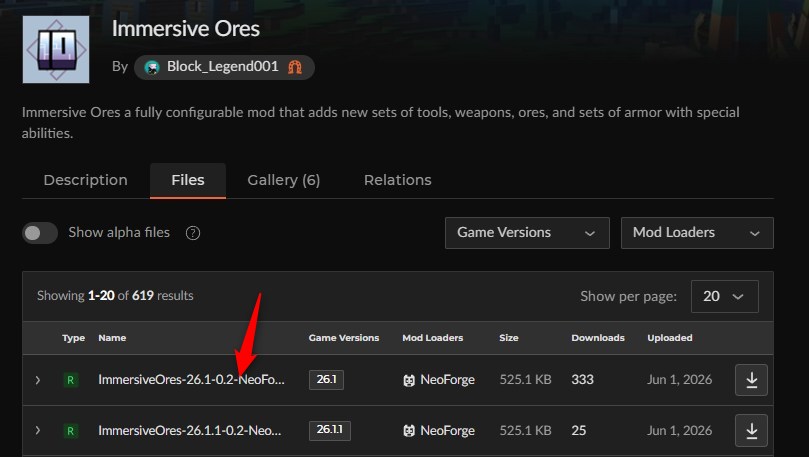Download the file with 333 downloads
The height and width of the screenshot is (457, 809).
[751, 380]
